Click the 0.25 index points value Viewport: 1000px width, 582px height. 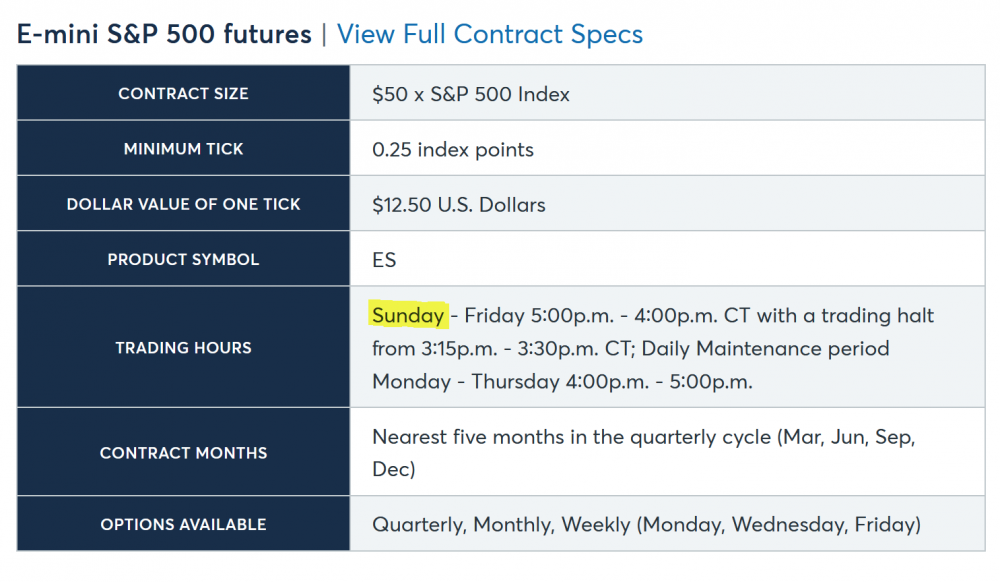[x=453, y=150]
